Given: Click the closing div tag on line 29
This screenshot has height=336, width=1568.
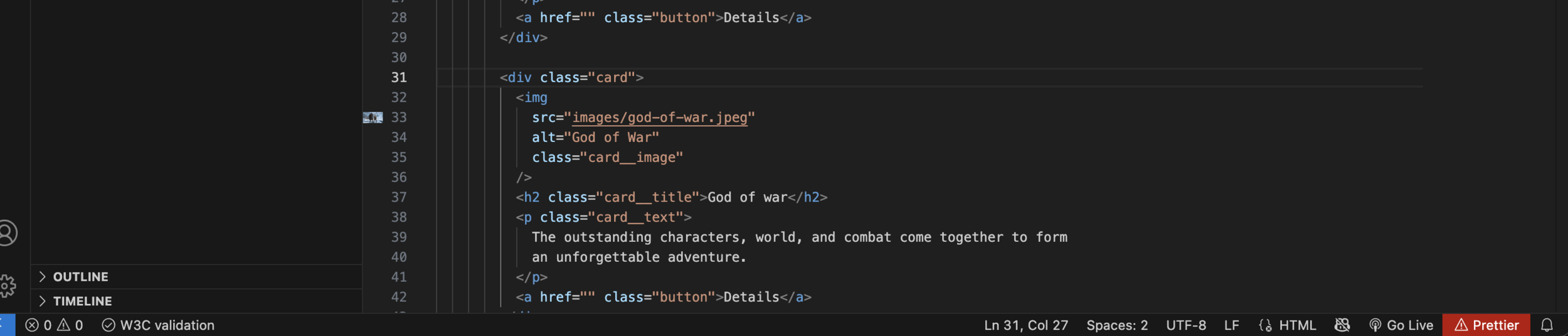Looking at the screenshot, I should [x=524, y=38].
